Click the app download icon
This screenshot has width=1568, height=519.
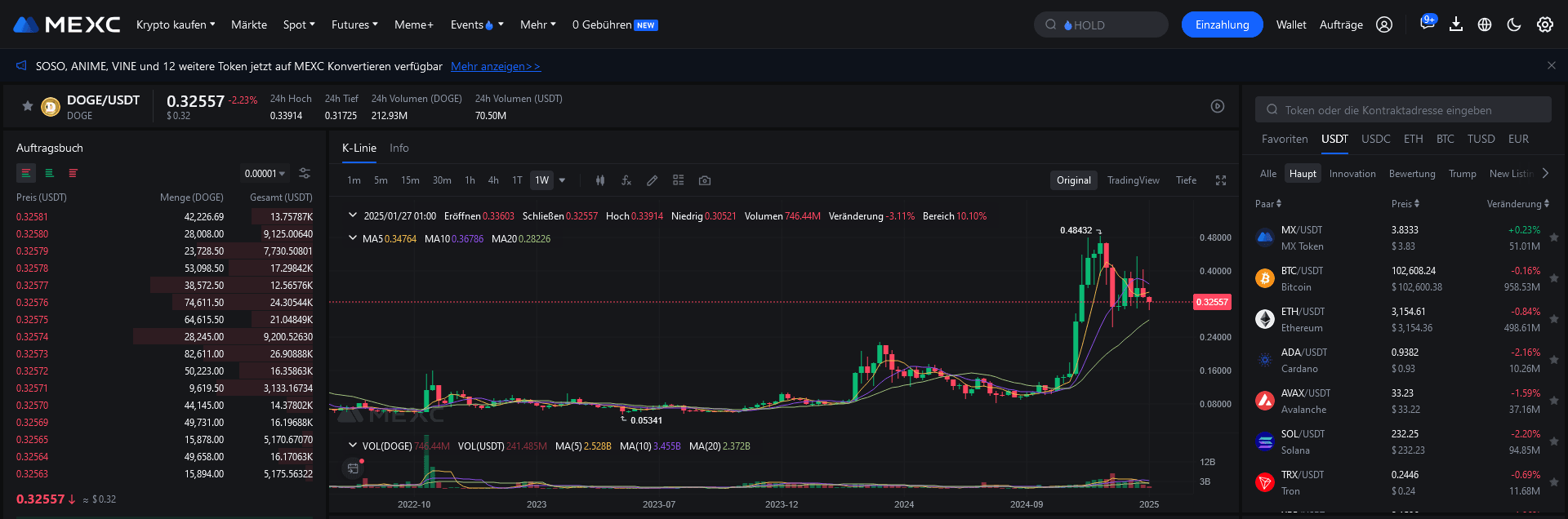1456,24
